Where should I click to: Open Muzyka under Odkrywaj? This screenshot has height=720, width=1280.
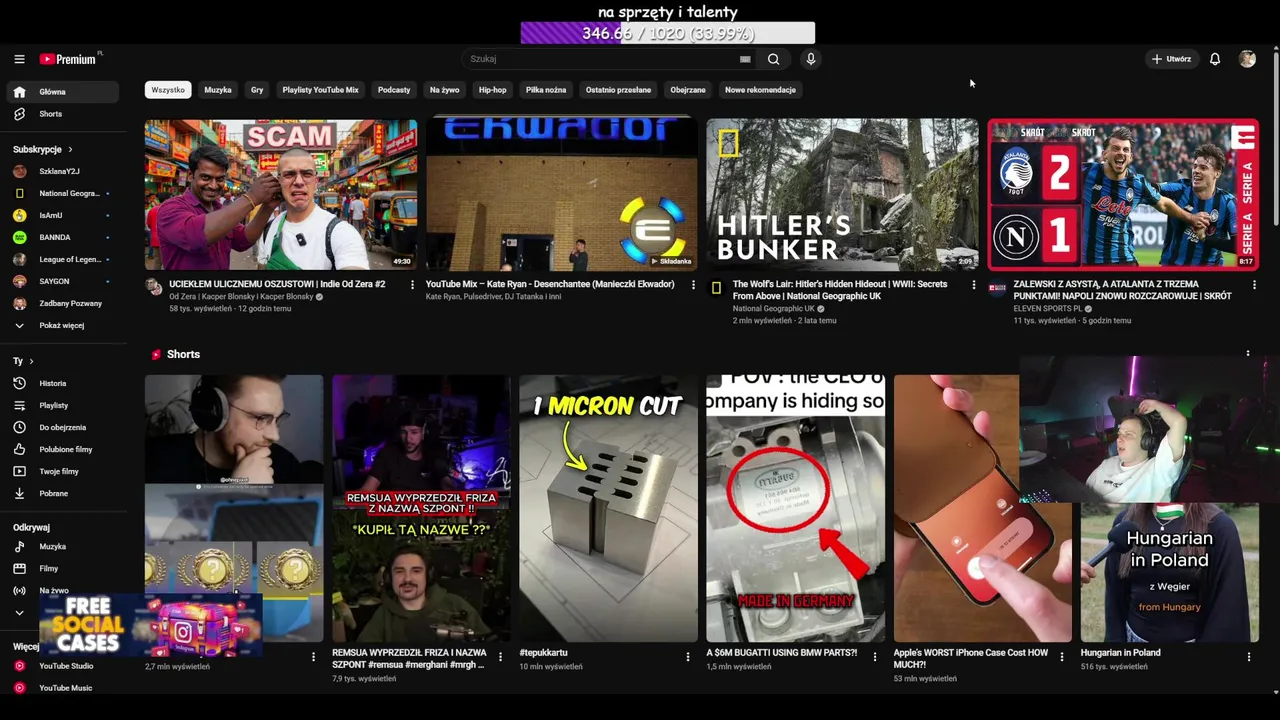(x=62, y=547)
